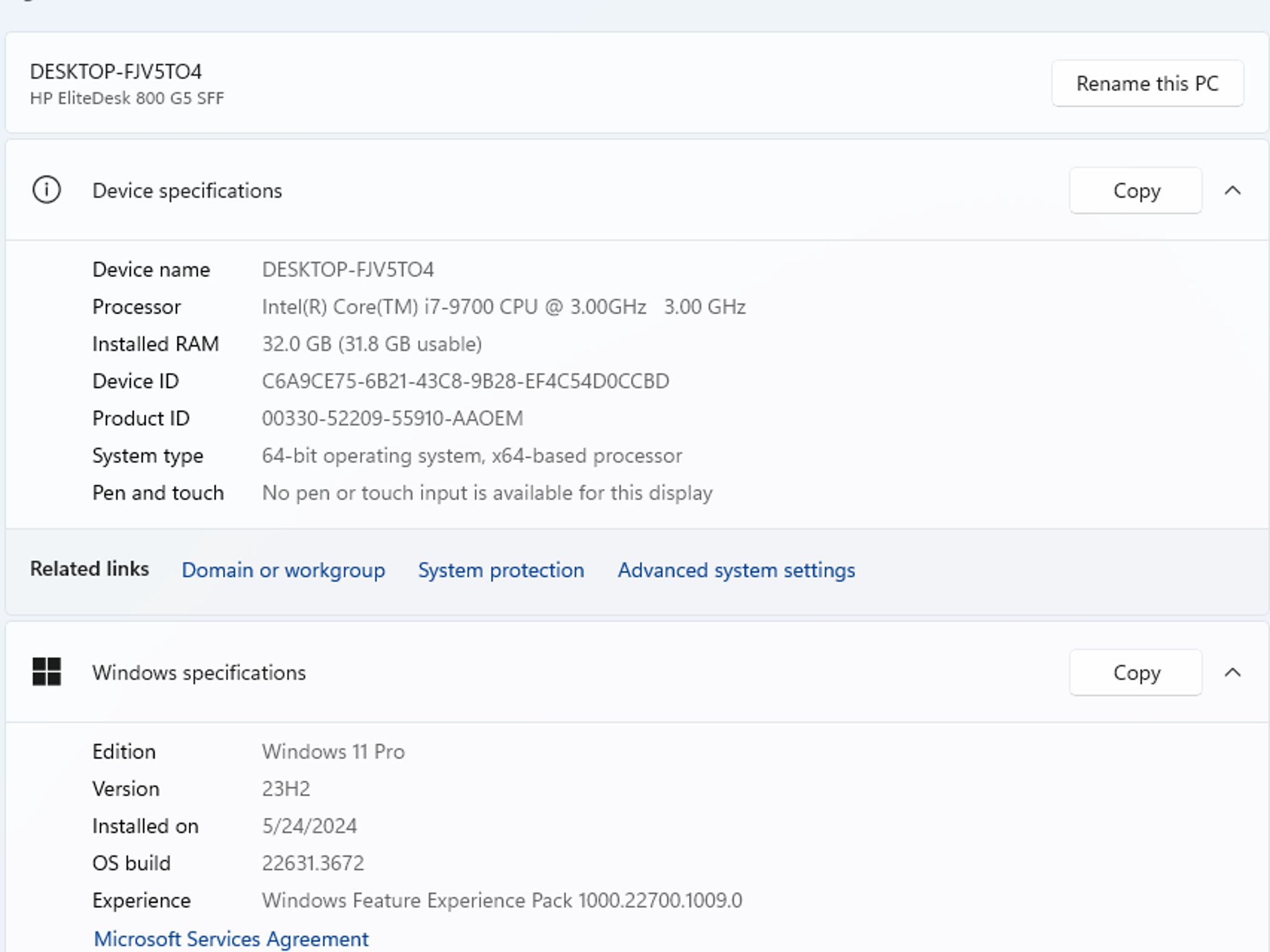Screen dimensions: 1270x952
Task: Open the System protection link
Action: coord(501,570)
